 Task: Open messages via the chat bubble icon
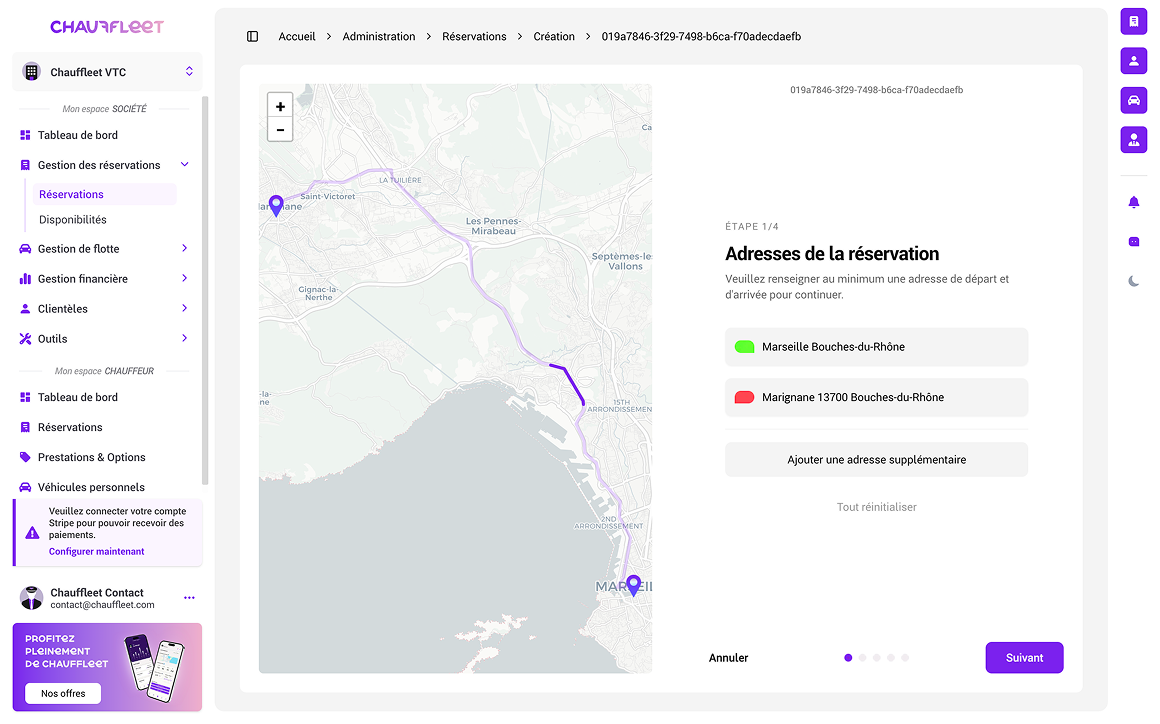coord(1134,241)
